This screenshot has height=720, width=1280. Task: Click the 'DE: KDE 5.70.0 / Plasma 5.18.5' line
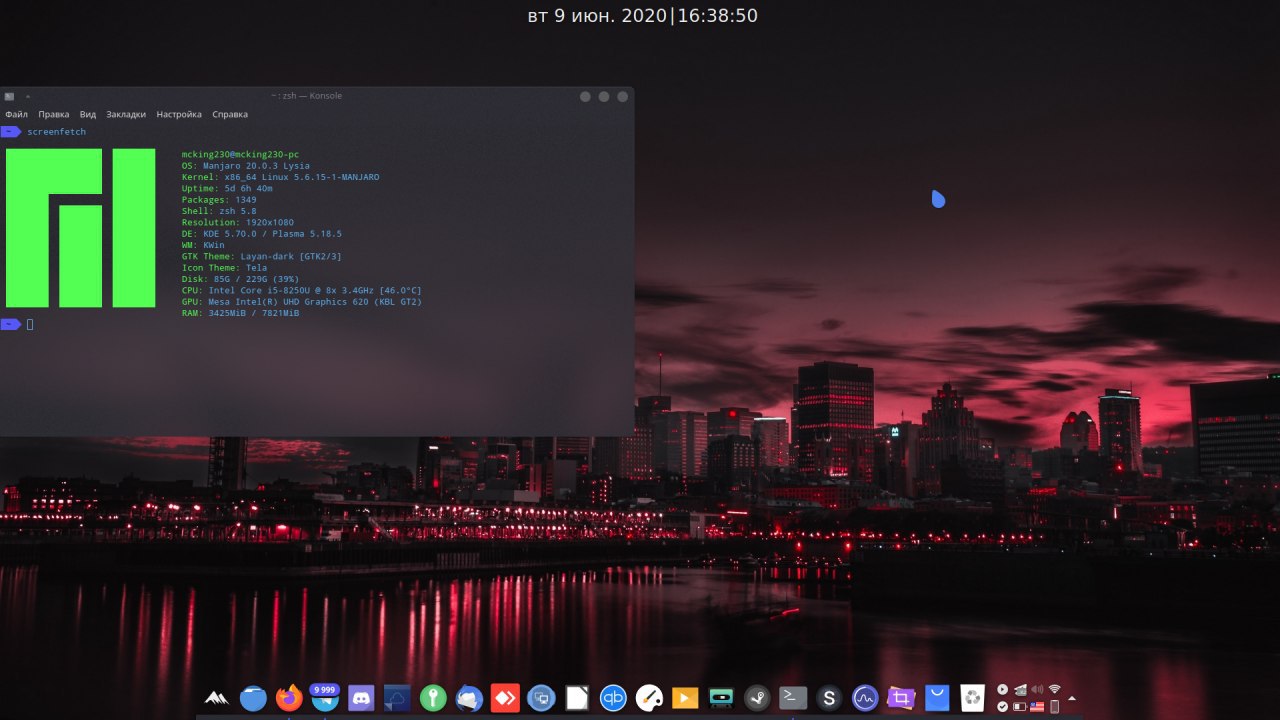pos(261,234)
